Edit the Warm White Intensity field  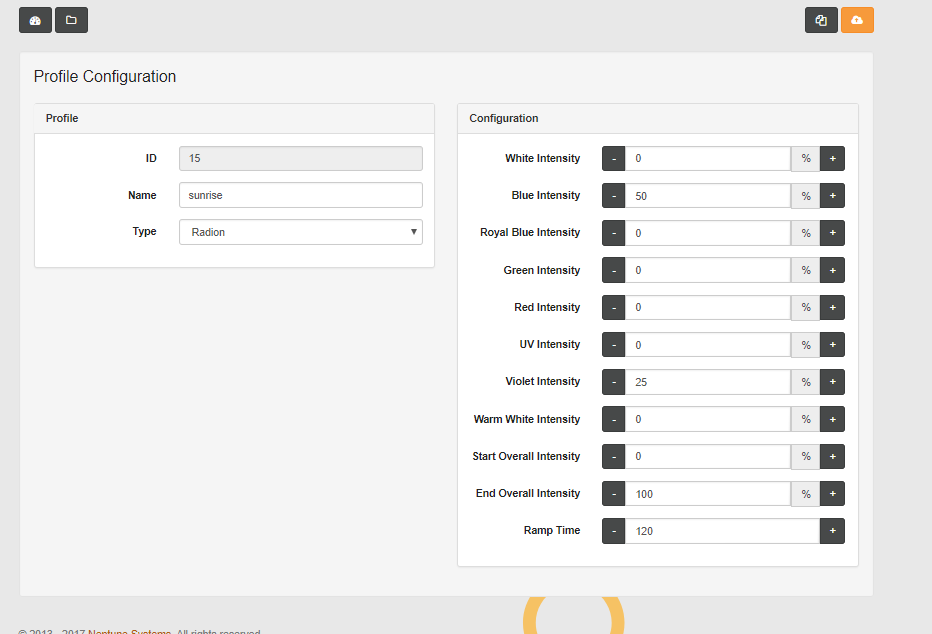tap(708, 419)
